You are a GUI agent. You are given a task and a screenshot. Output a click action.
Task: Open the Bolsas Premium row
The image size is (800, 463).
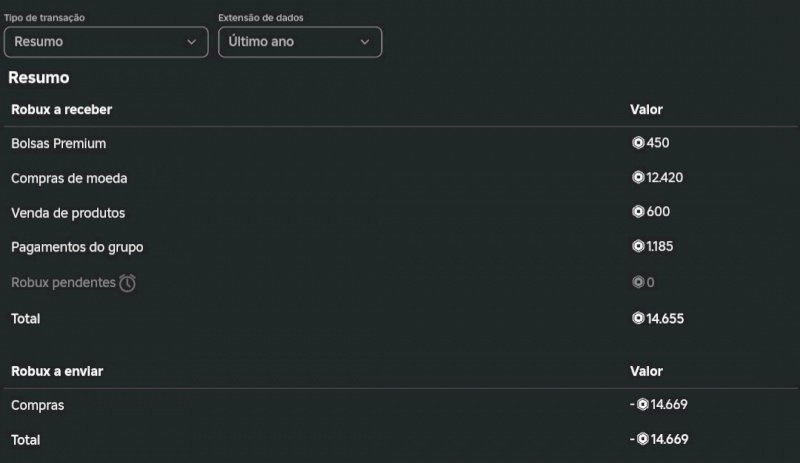coord(58,144)
